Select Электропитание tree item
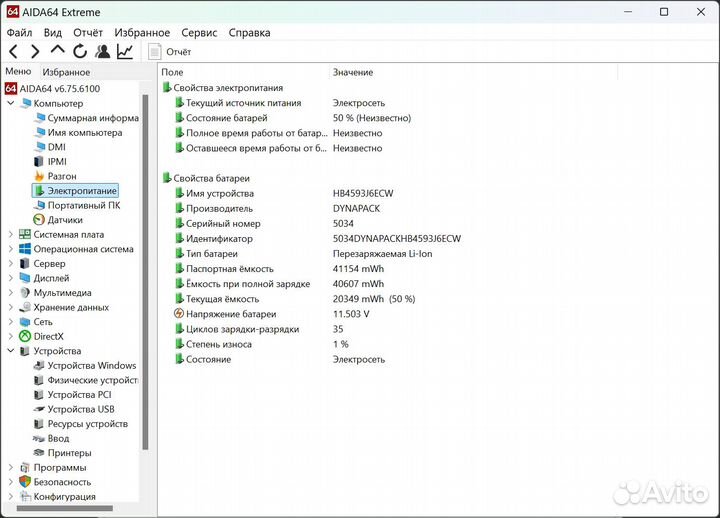The width and height of the screenshot is (720, 518). [75, 191]
